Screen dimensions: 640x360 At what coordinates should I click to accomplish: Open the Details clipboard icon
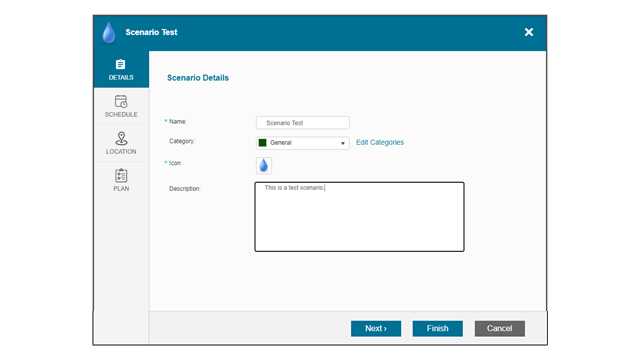coord(120,64)
